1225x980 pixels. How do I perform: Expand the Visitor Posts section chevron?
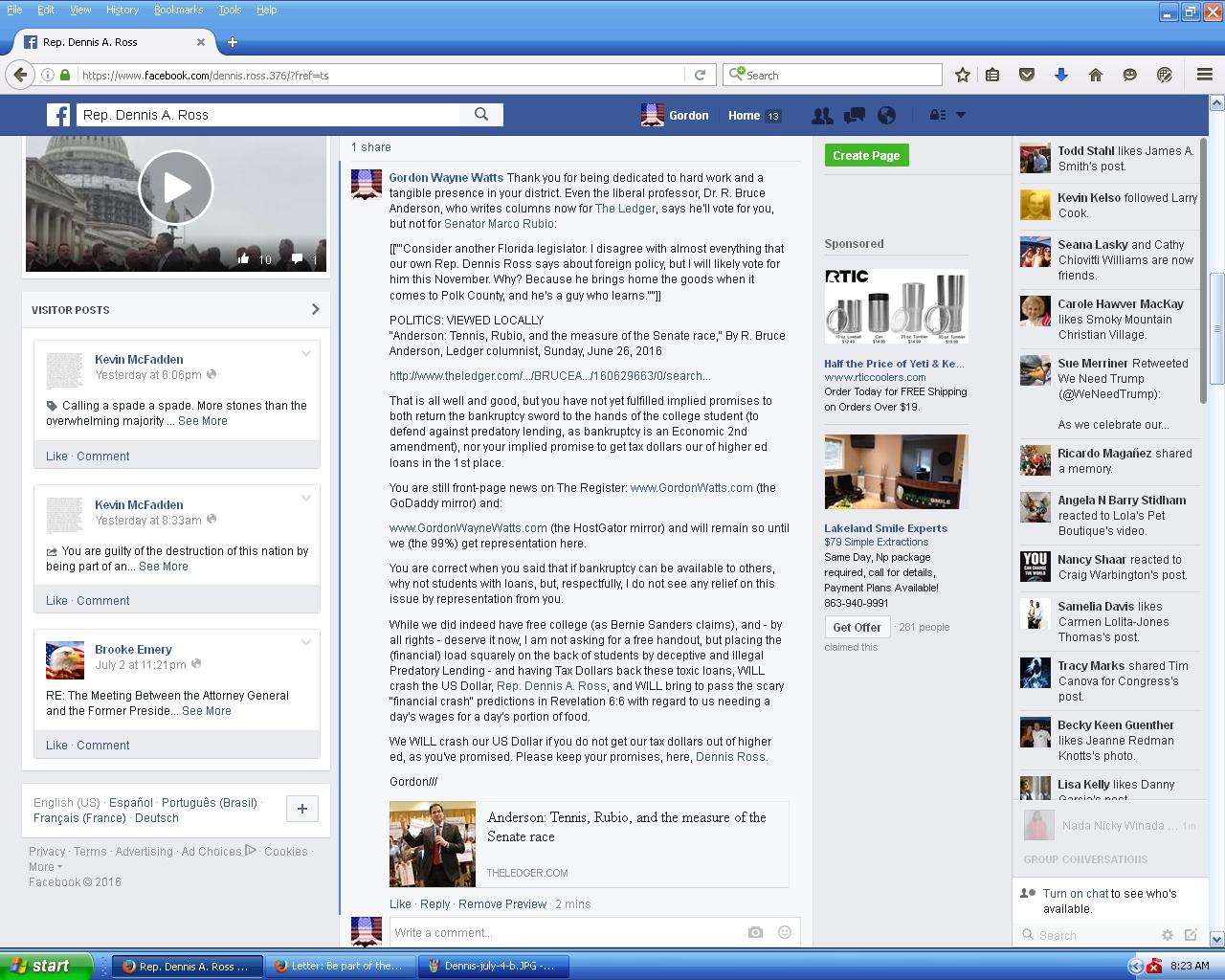[315, 309]
